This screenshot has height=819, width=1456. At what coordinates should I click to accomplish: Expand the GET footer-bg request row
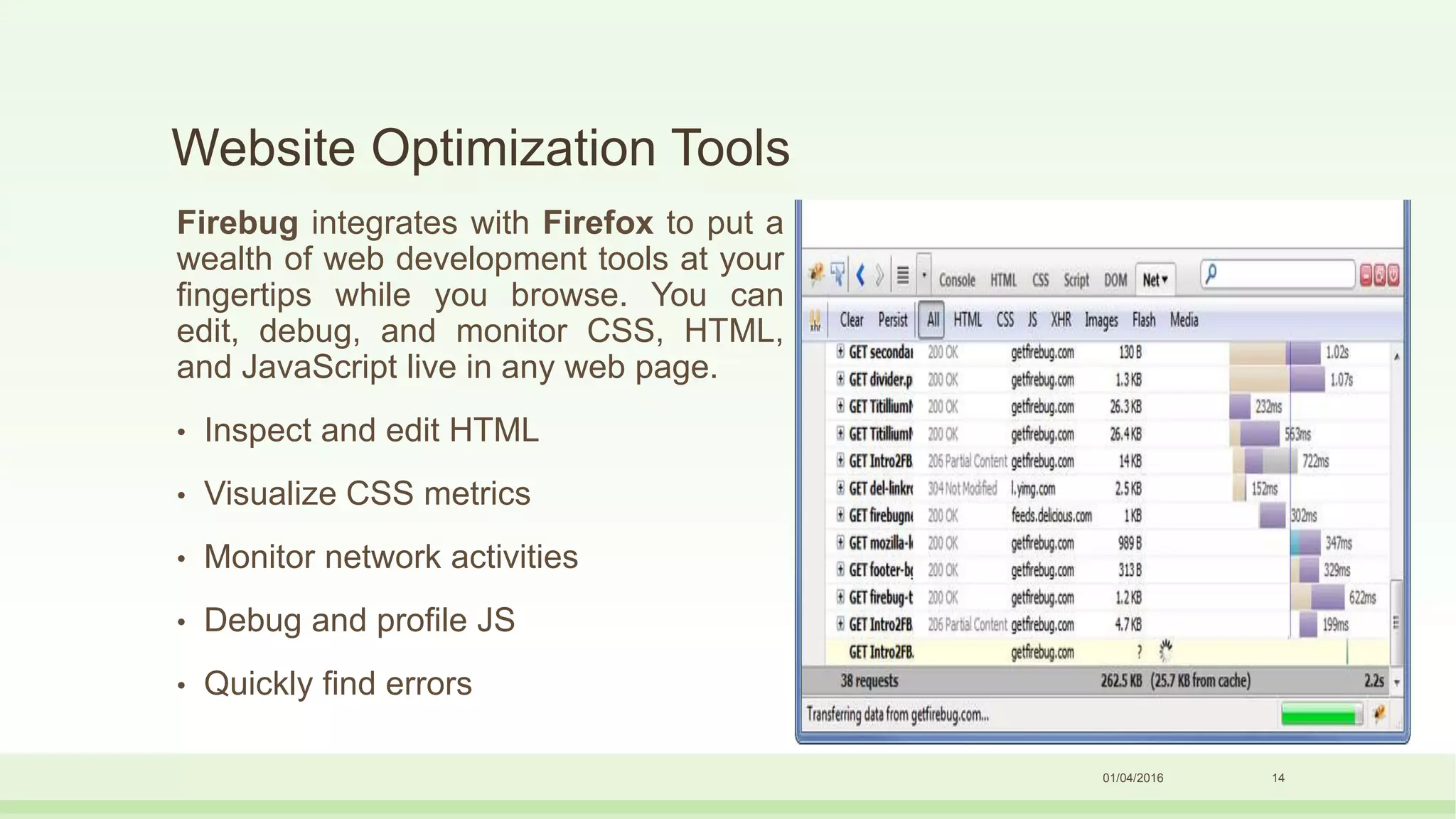(x=840, y=569)
